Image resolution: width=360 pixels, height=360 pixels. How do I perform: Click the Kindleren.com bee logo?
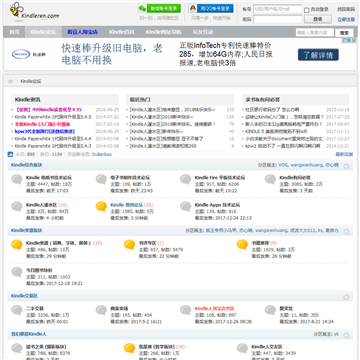coord(33,12)
